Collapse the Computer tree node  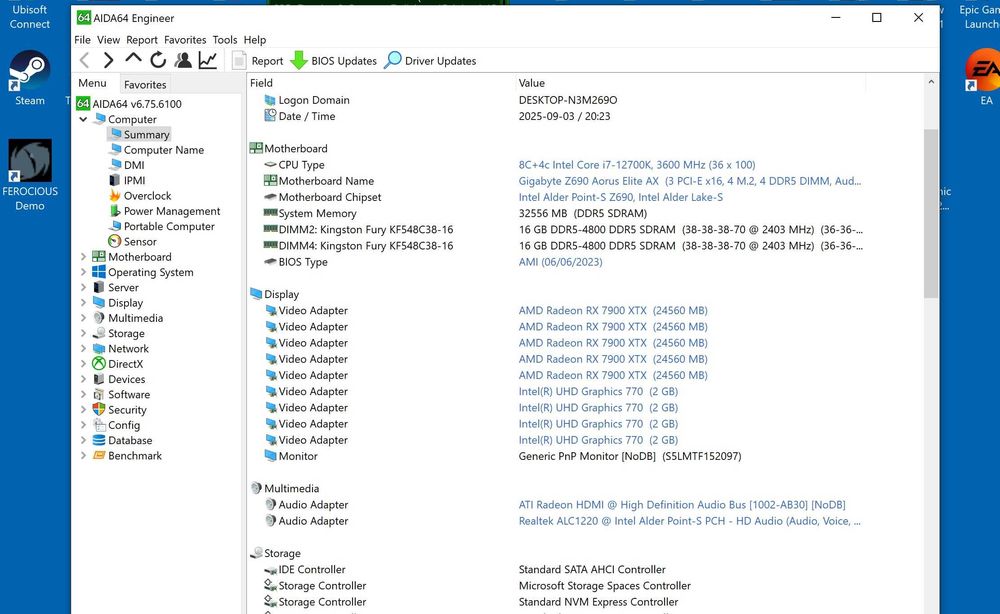point(83,119)
